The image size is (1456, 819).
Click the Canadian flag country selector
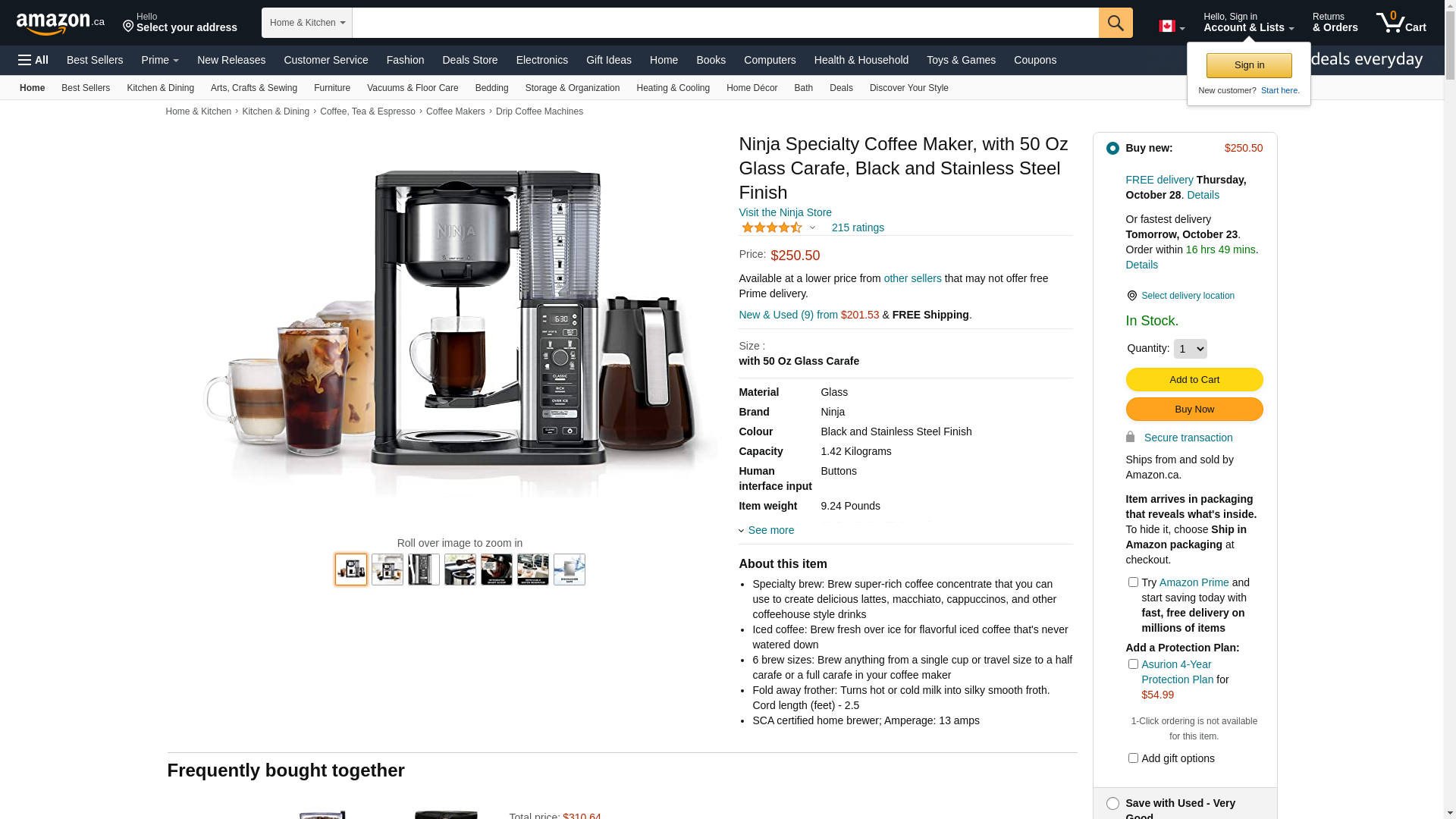pyautogui.click(x=1172, y=27)
